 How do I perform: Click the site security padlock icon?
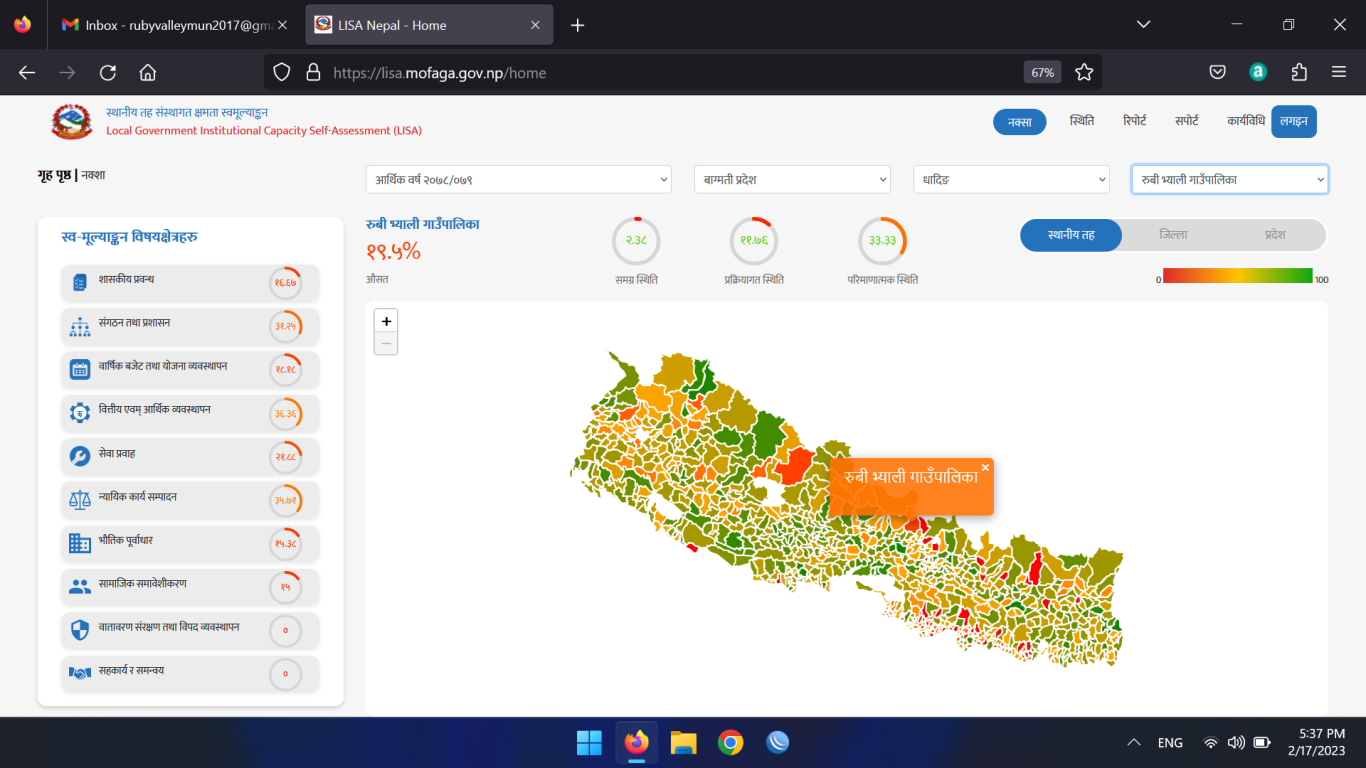(x=313, y=72)
